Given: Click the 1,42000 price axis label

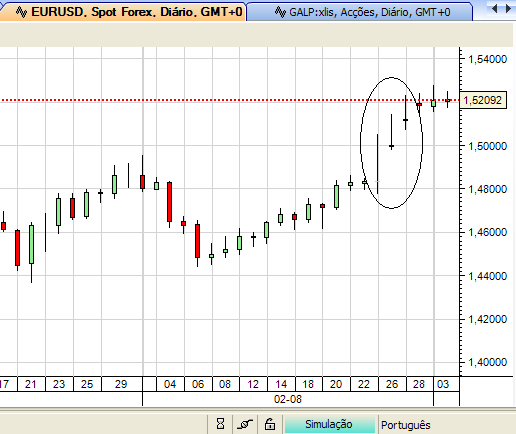Looking at the screenshot, I should 487,319.
